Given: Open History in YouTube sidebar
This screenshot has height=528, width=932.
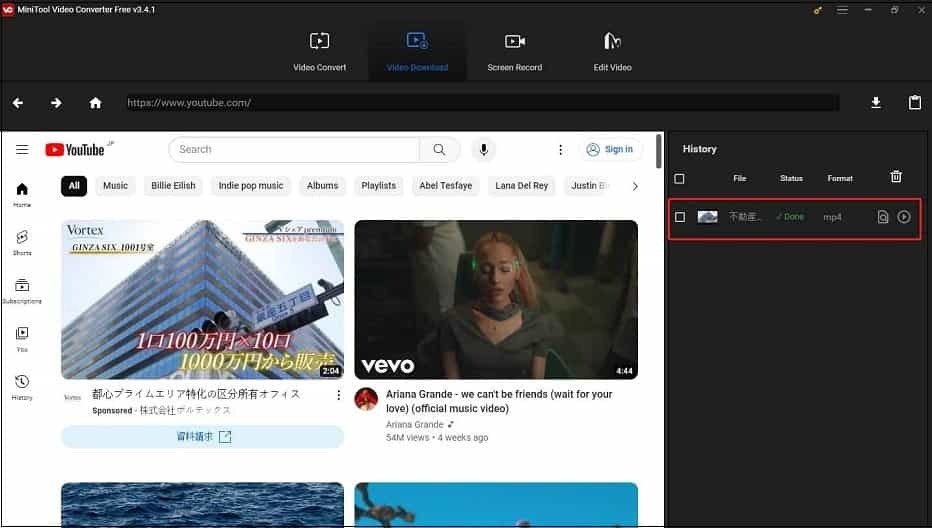Looking at the screenshot, I should [22, 387].
